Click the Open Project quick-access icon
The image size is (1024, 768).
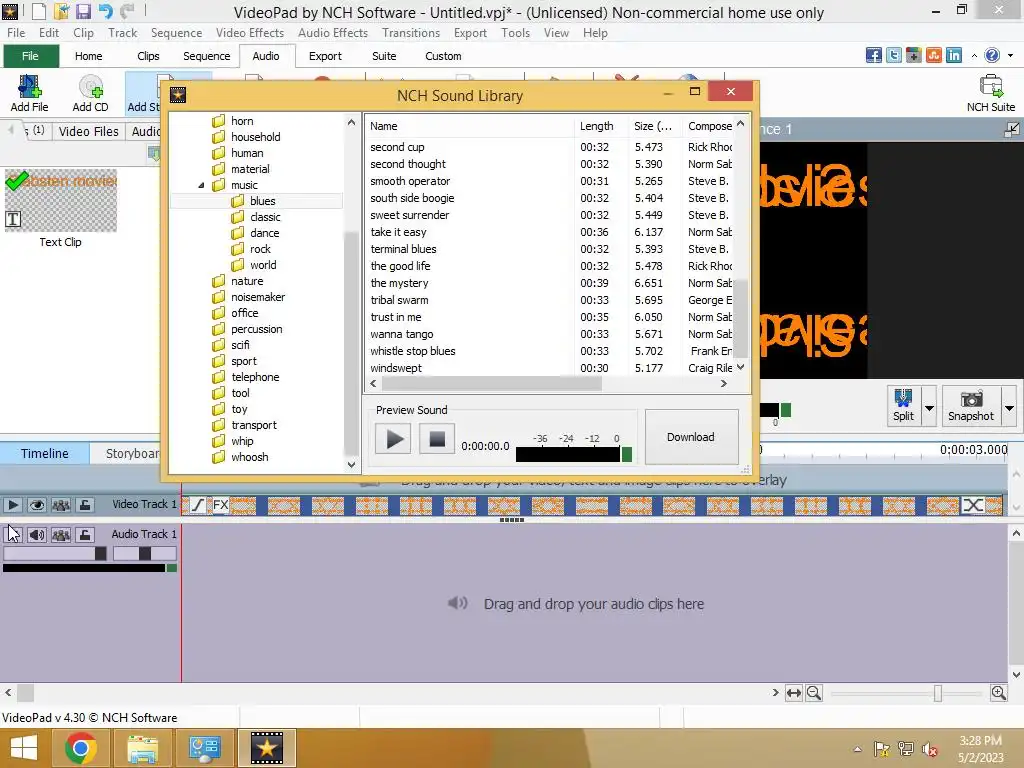(x=61, y=11)
